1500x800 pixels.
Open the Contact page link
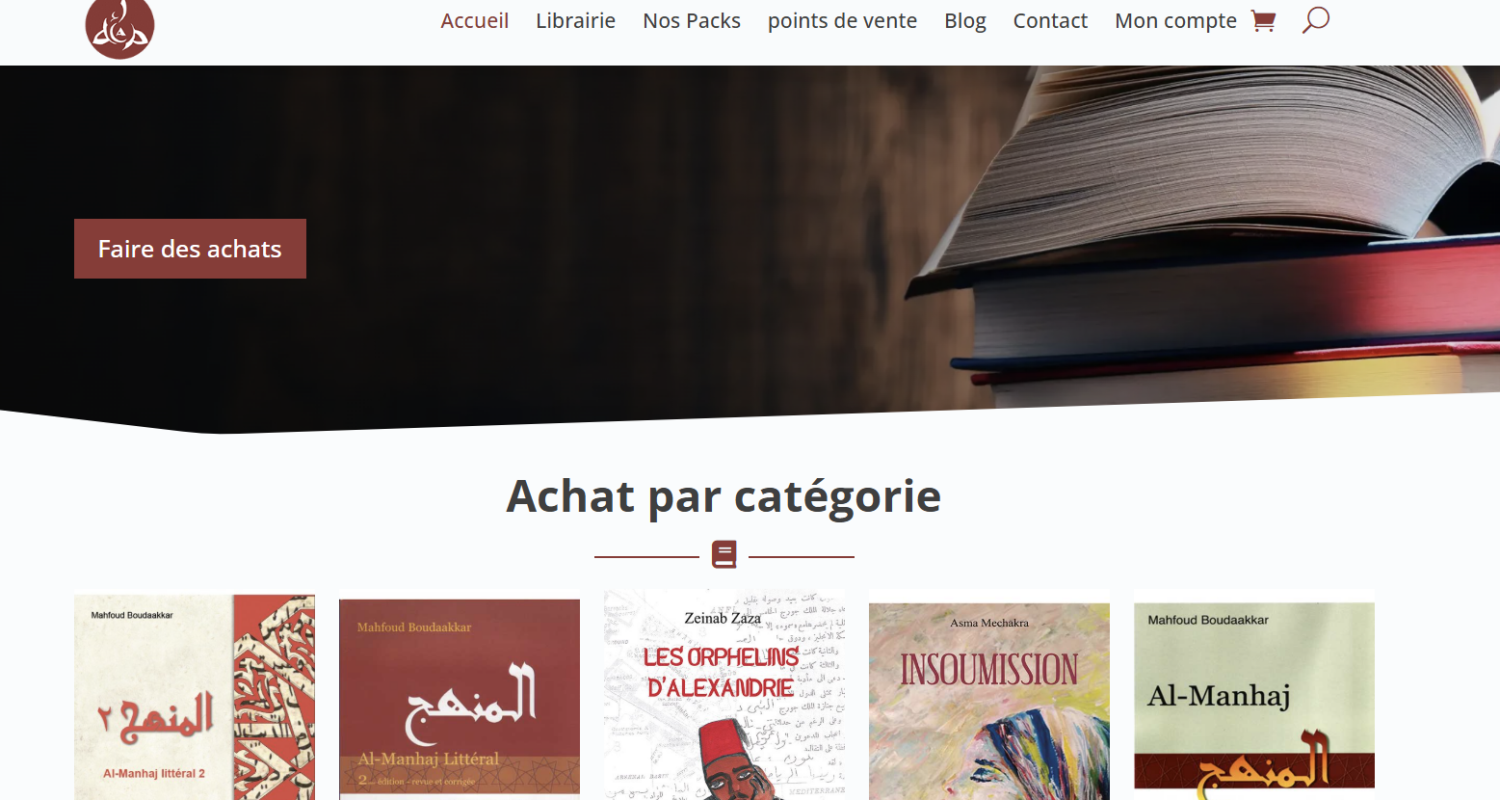pyautogui.click(x=1050, y=21)
